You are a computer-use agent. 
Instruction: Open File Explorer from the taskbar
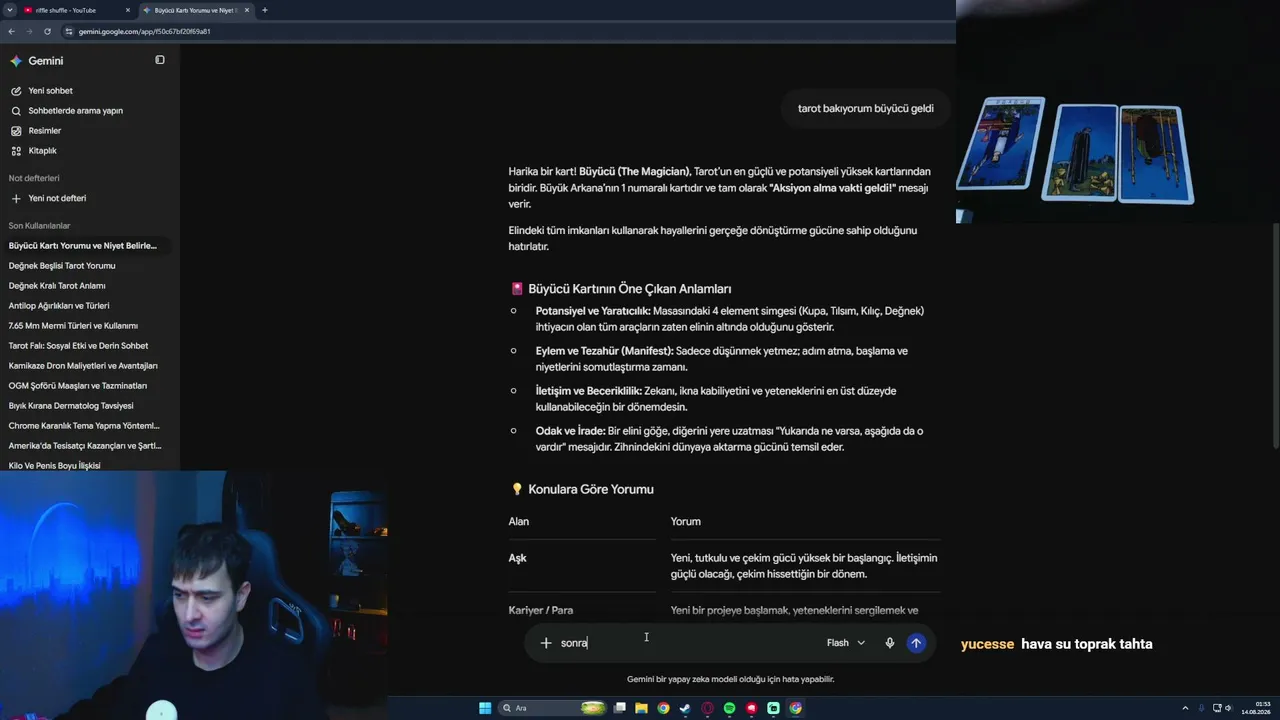(x=642, y=708)
